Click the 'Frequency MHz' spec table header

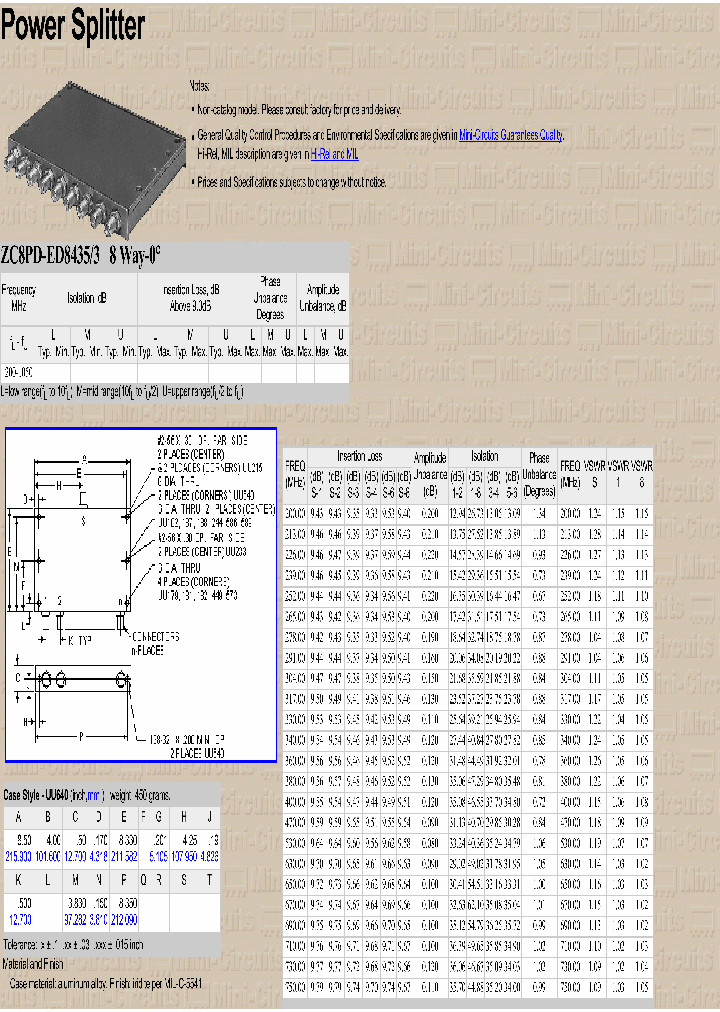pyautogui.click(x=19, y=298)
